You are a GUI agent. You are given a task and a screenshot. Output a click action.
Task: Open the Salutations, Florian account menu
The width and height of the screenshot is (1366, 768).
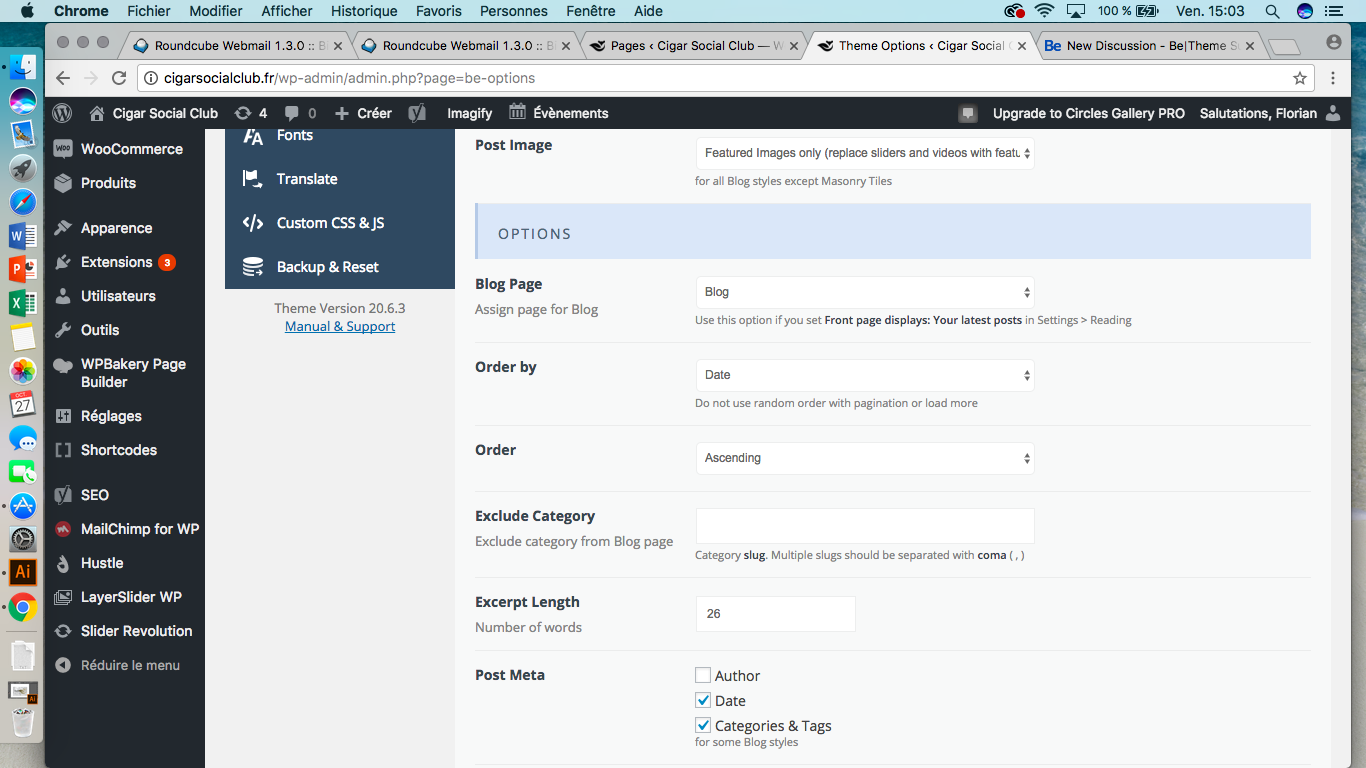coord(1270,113)
